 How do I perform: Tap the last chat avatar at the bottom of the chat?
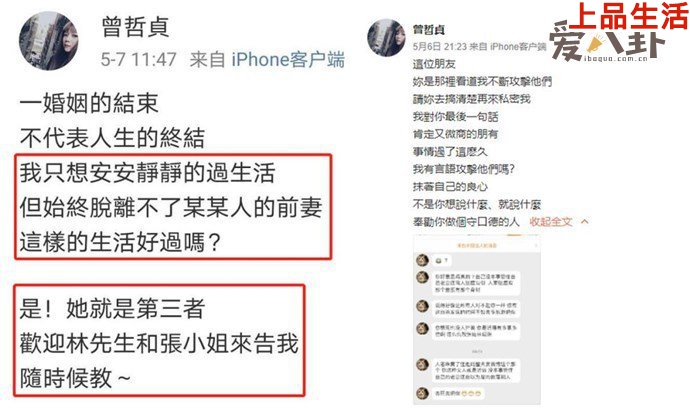[422, 393]
